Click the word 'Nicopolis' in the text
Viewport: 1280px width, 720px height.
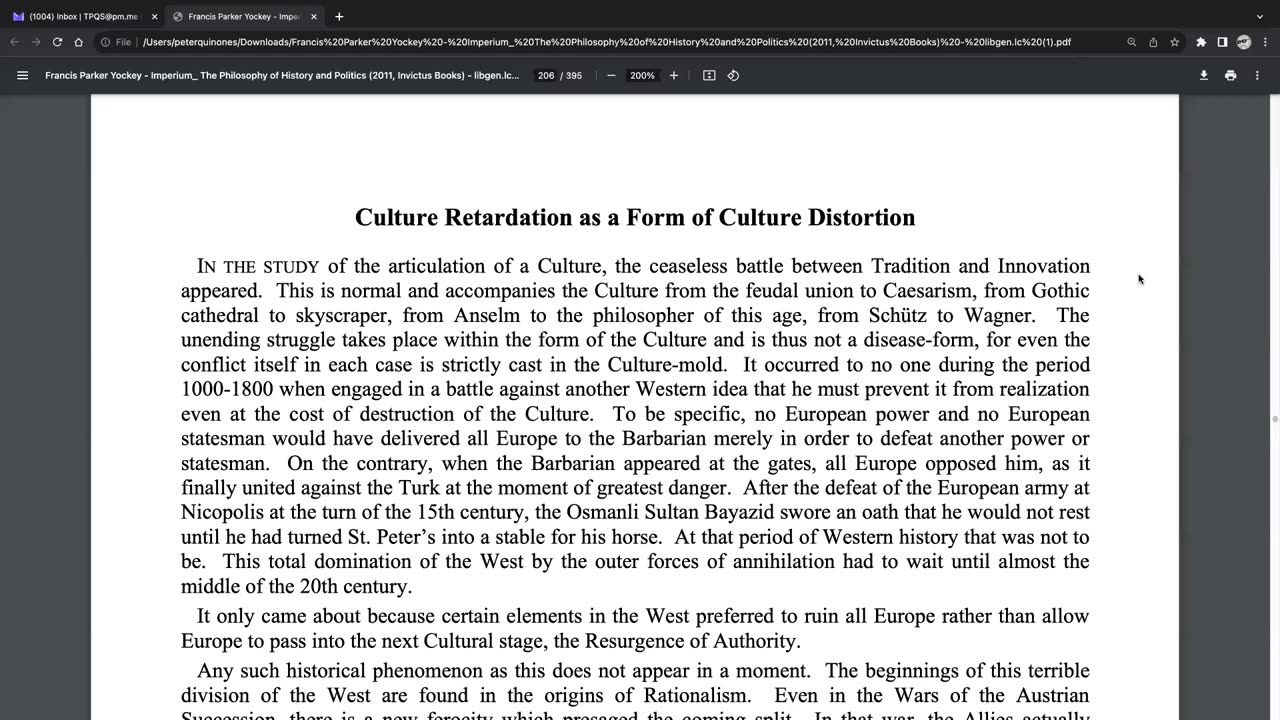click(x=220, y=513)
